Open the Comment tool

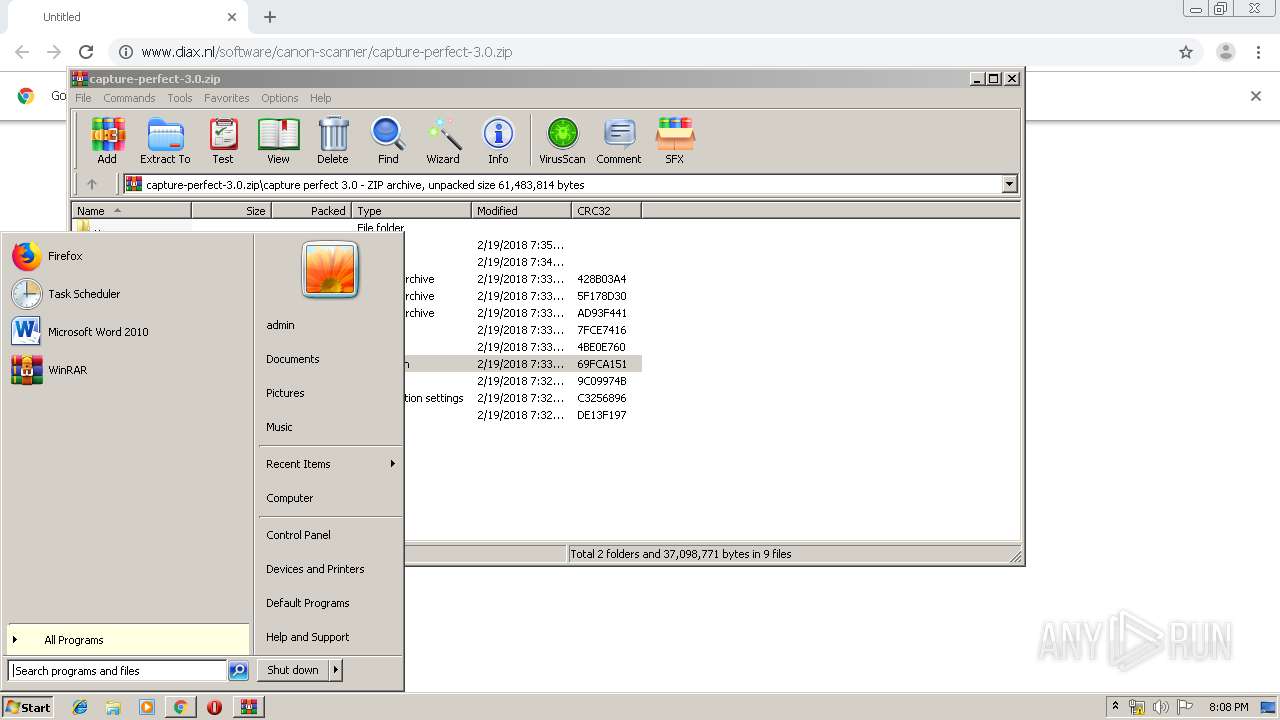click(x=619, y=141)
